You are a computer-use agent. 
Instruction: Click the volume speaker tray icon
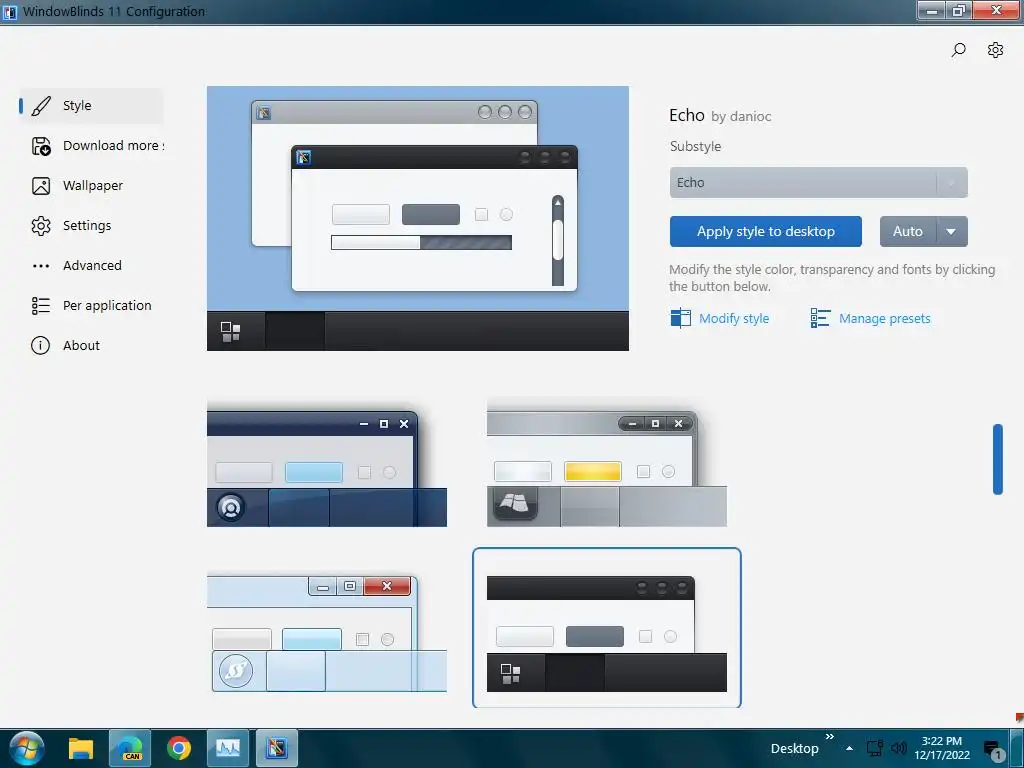(x=899, y=748)
